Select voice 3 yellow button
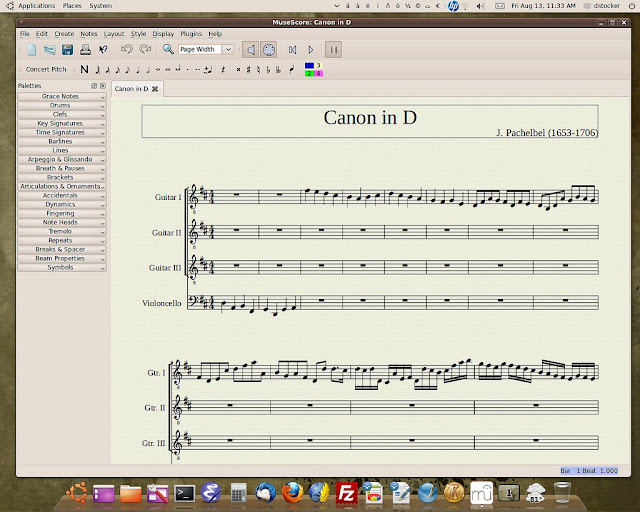This screenshot has height=512, width=640. [318, 65]
